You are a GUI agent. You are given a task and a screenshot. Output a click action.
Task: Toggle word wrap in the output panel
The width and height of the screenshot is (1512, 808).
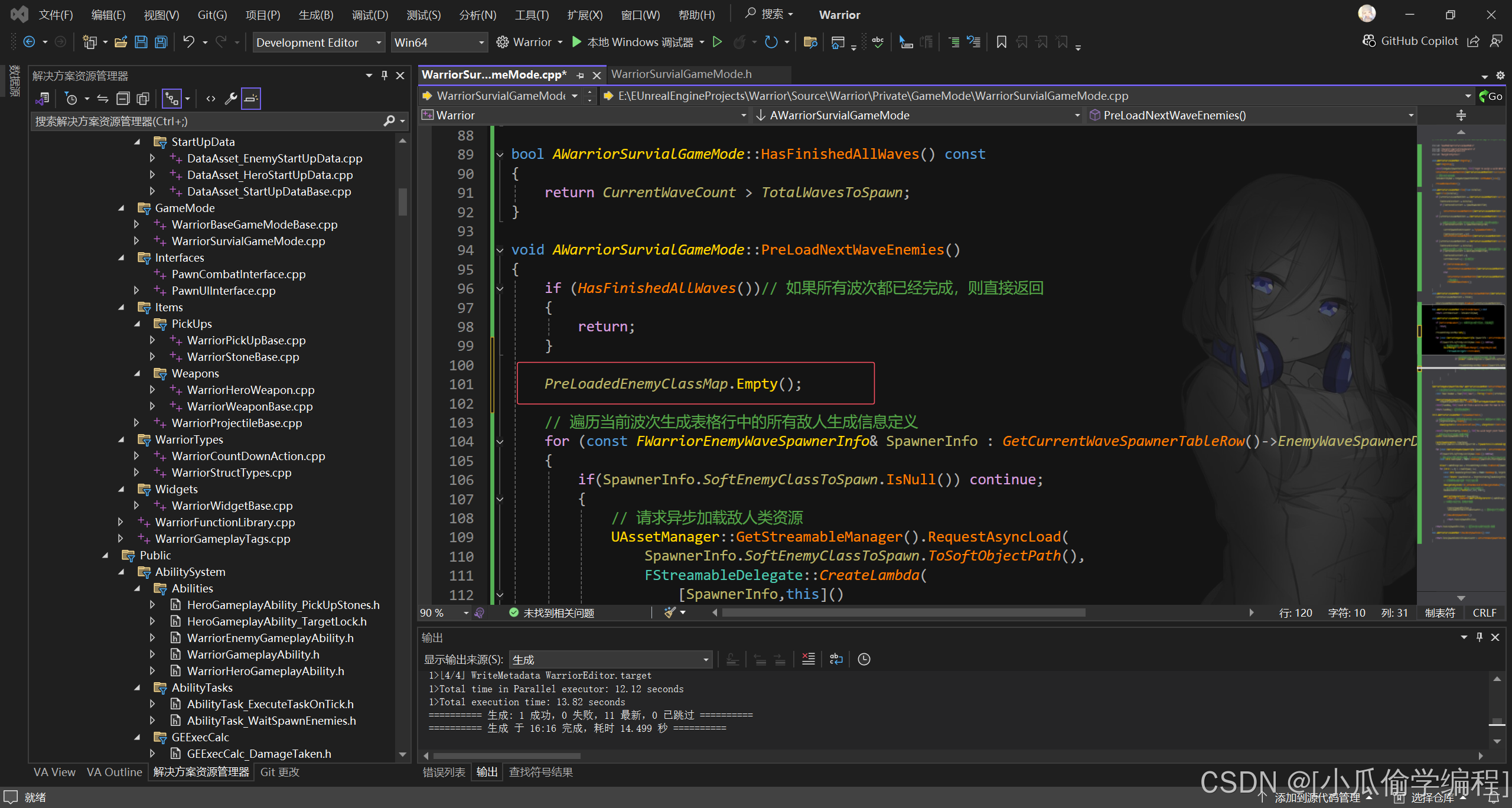[x=836, y=659]
